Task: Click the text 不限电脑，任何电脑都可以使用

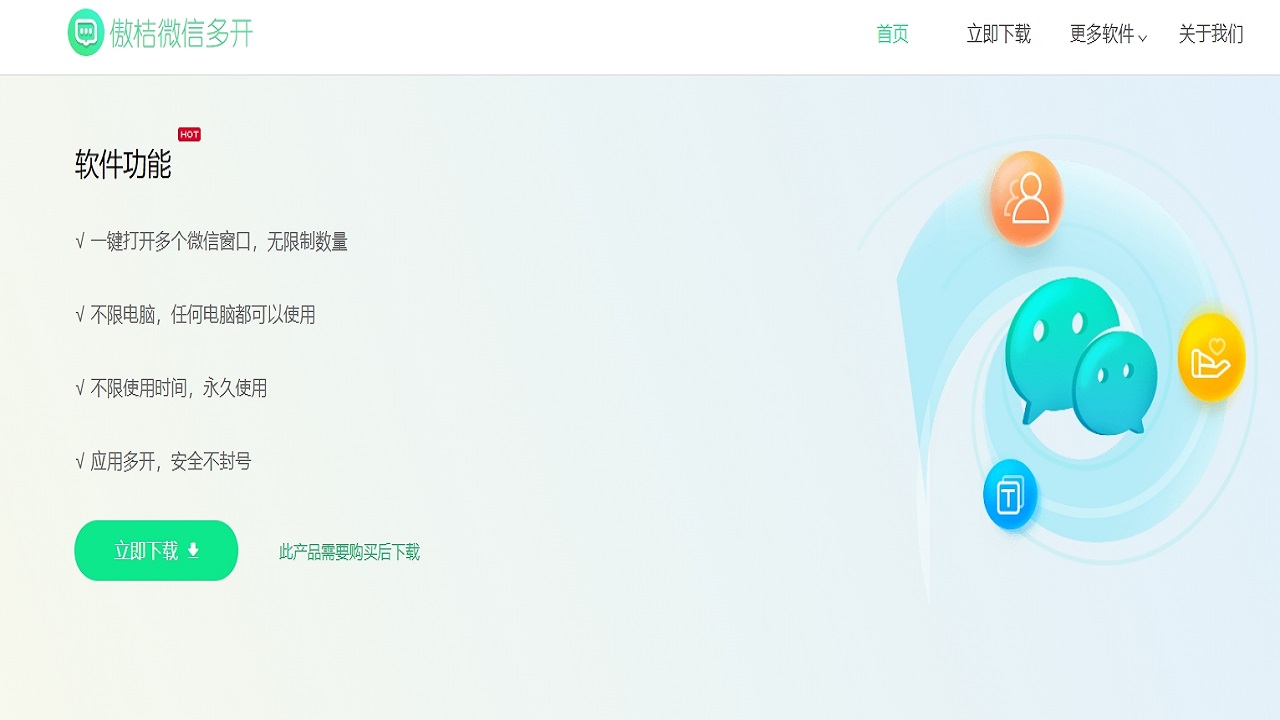Action: click(x=203, y=315)
